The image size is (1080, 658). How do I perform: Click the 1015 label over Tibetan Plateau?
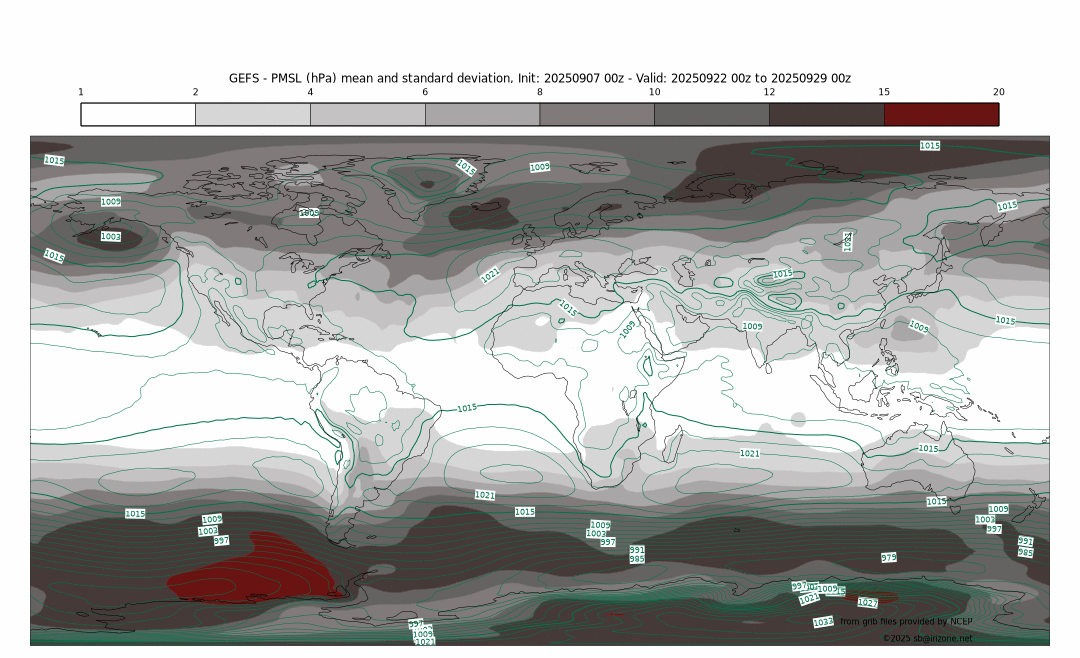pos(782,273)
